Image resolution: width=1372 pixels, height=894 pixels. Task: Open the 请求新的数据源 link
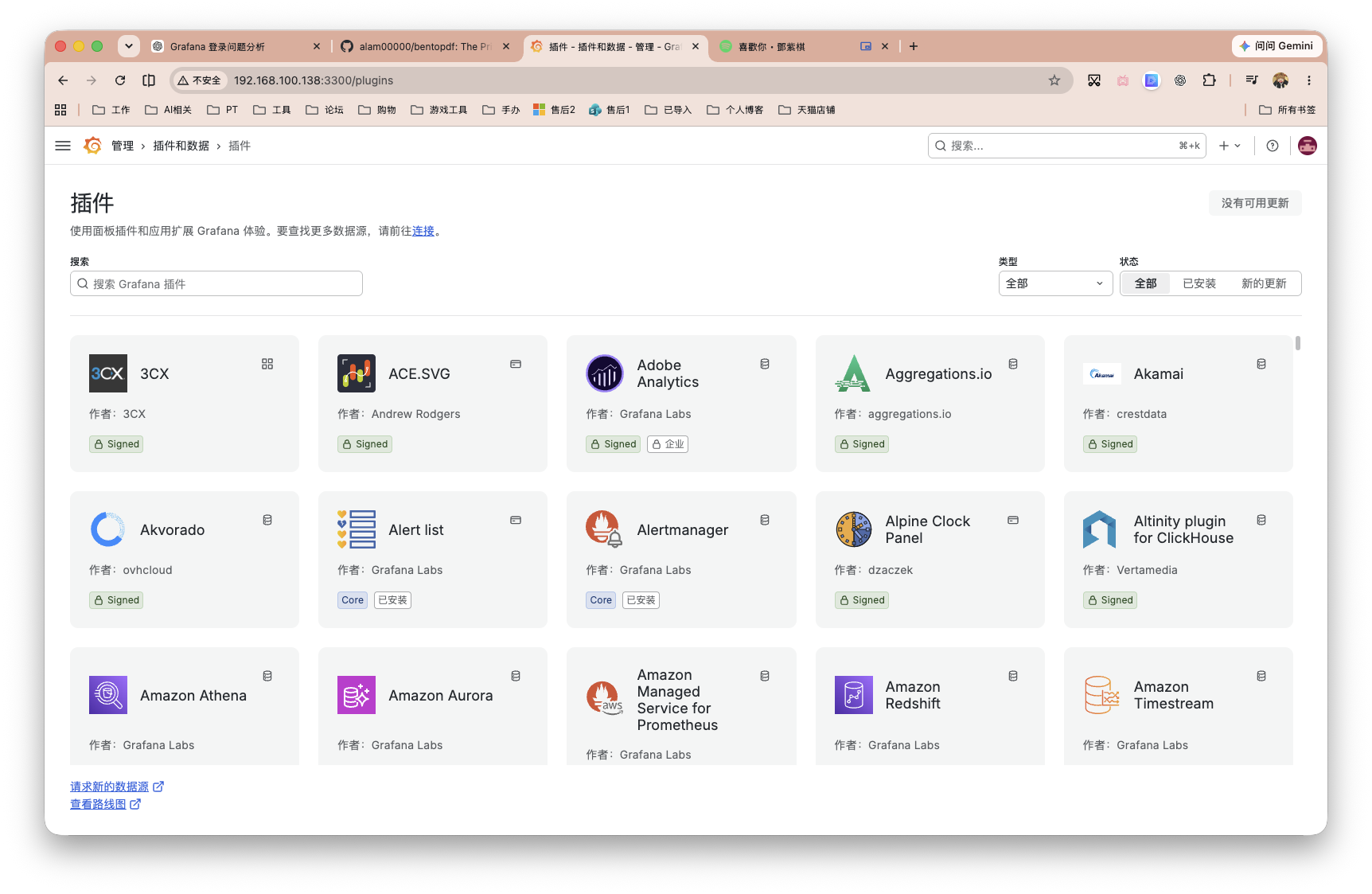click(x=117, y=787)
